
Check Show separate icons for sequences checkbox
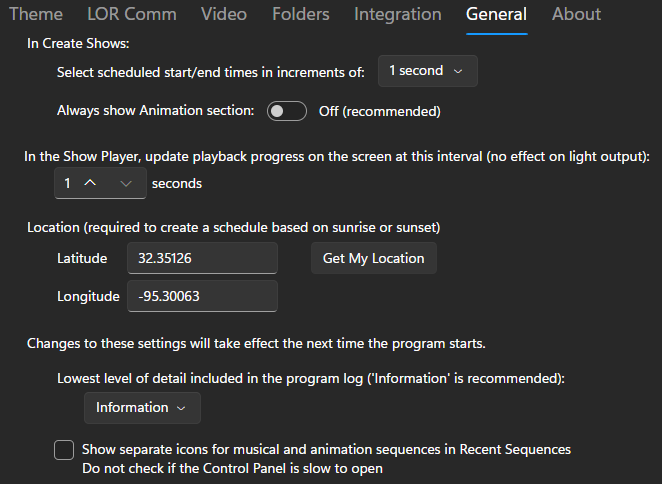[64, 450]
